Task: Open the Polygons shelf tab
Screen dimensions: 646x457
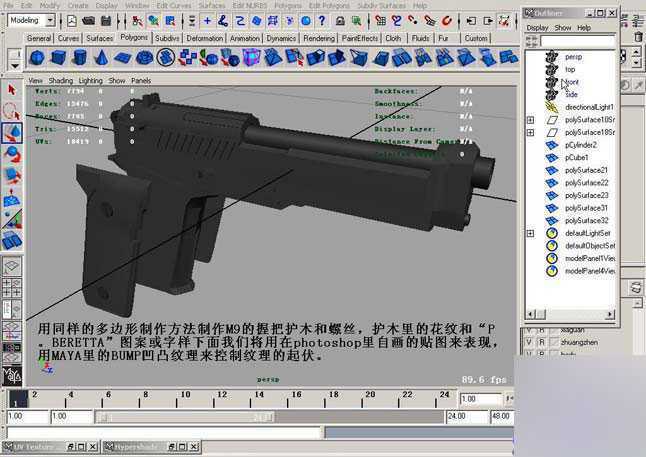Action: (x=134, y=37)
